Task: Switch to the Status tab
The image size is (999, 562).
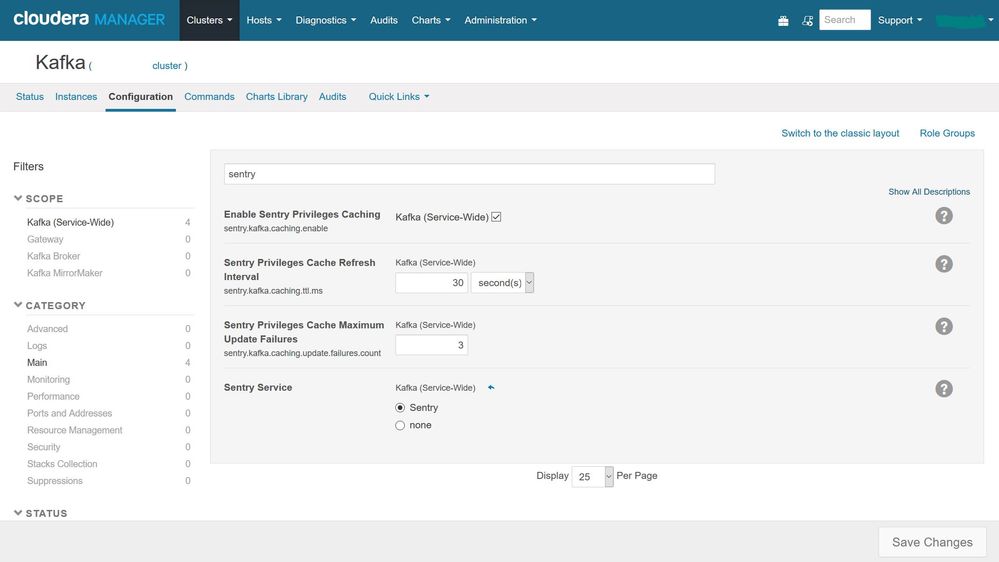Action: pyautogui.click(x=30, y=97)
